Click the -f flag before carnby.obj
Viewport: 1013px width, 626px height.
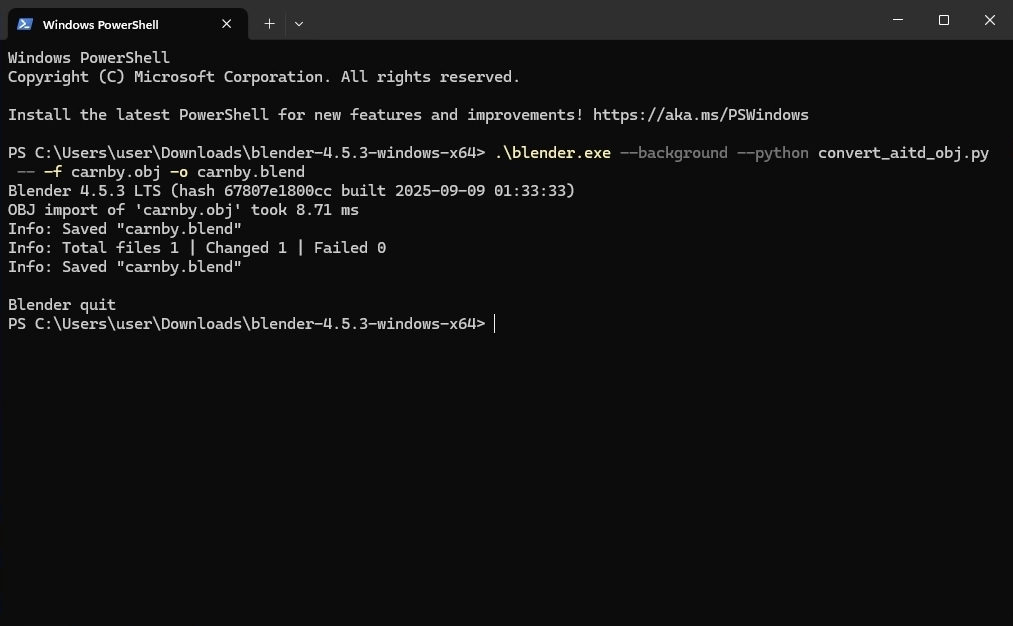[53, 172]
